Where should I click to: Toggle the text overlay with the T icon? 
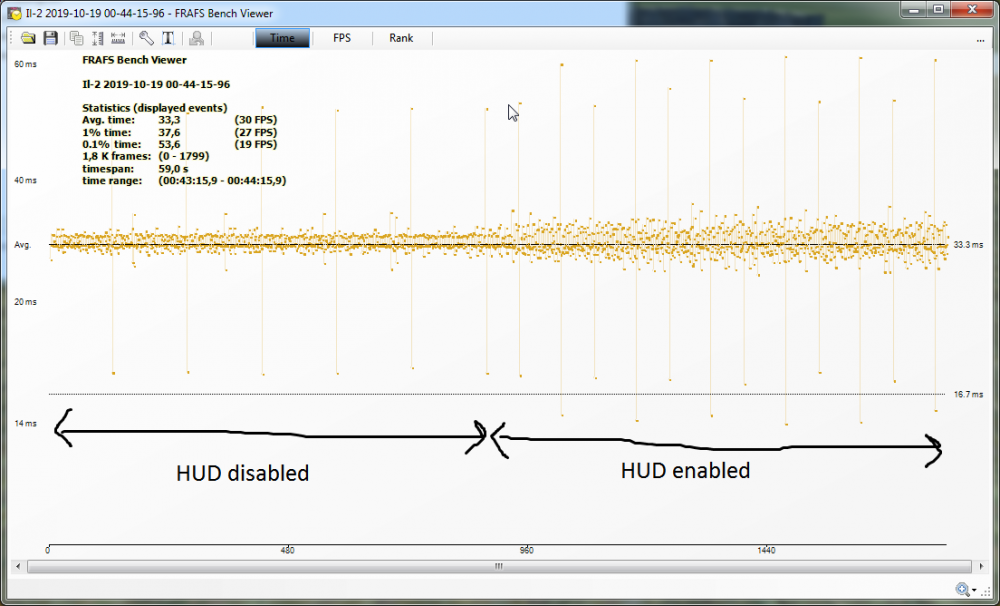(168, 38)
